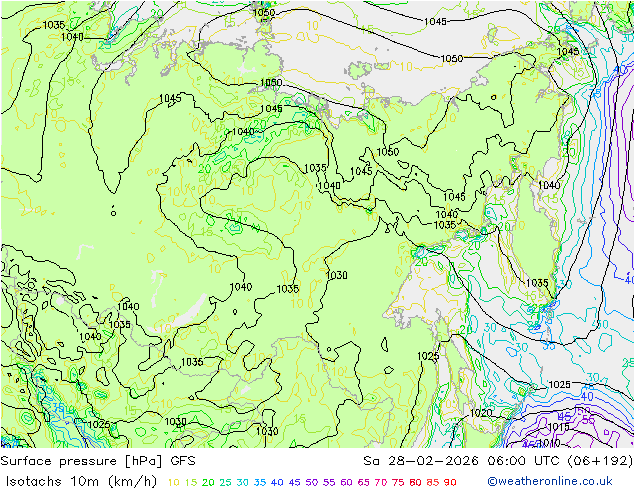Click legend value 85 in the isotach scale

tap(433, 482)
